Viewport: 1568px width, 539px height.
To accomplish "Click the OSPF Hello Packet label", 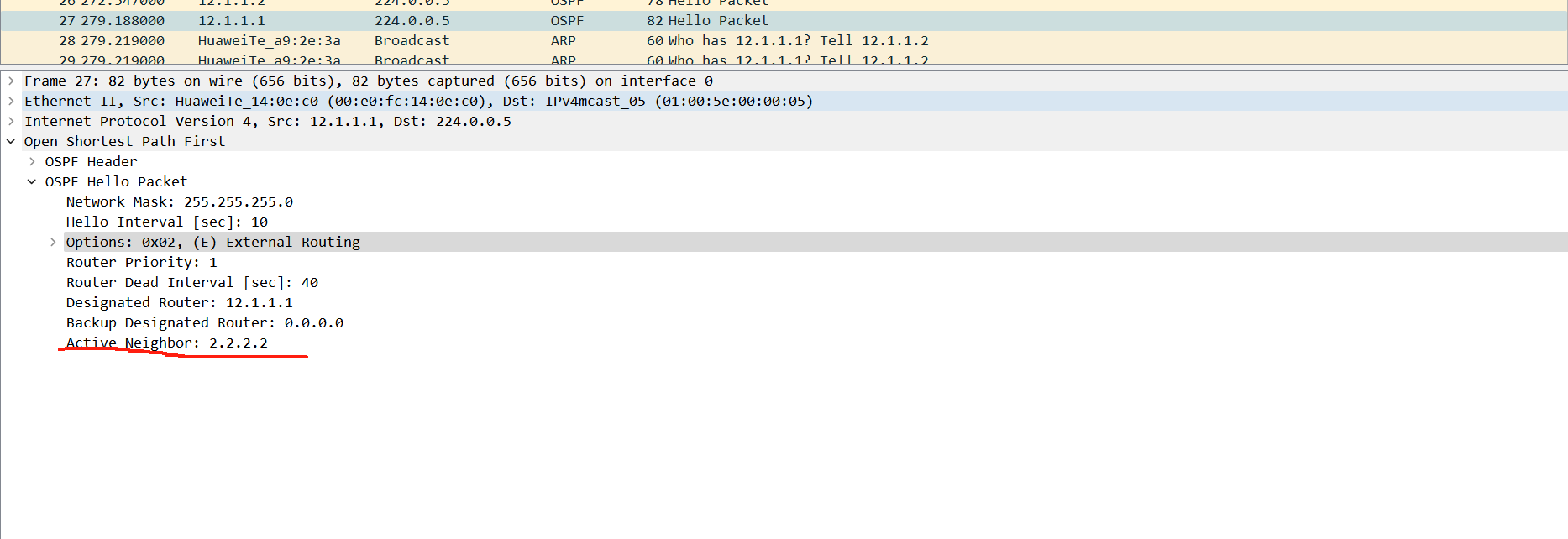I will (116, 181).
